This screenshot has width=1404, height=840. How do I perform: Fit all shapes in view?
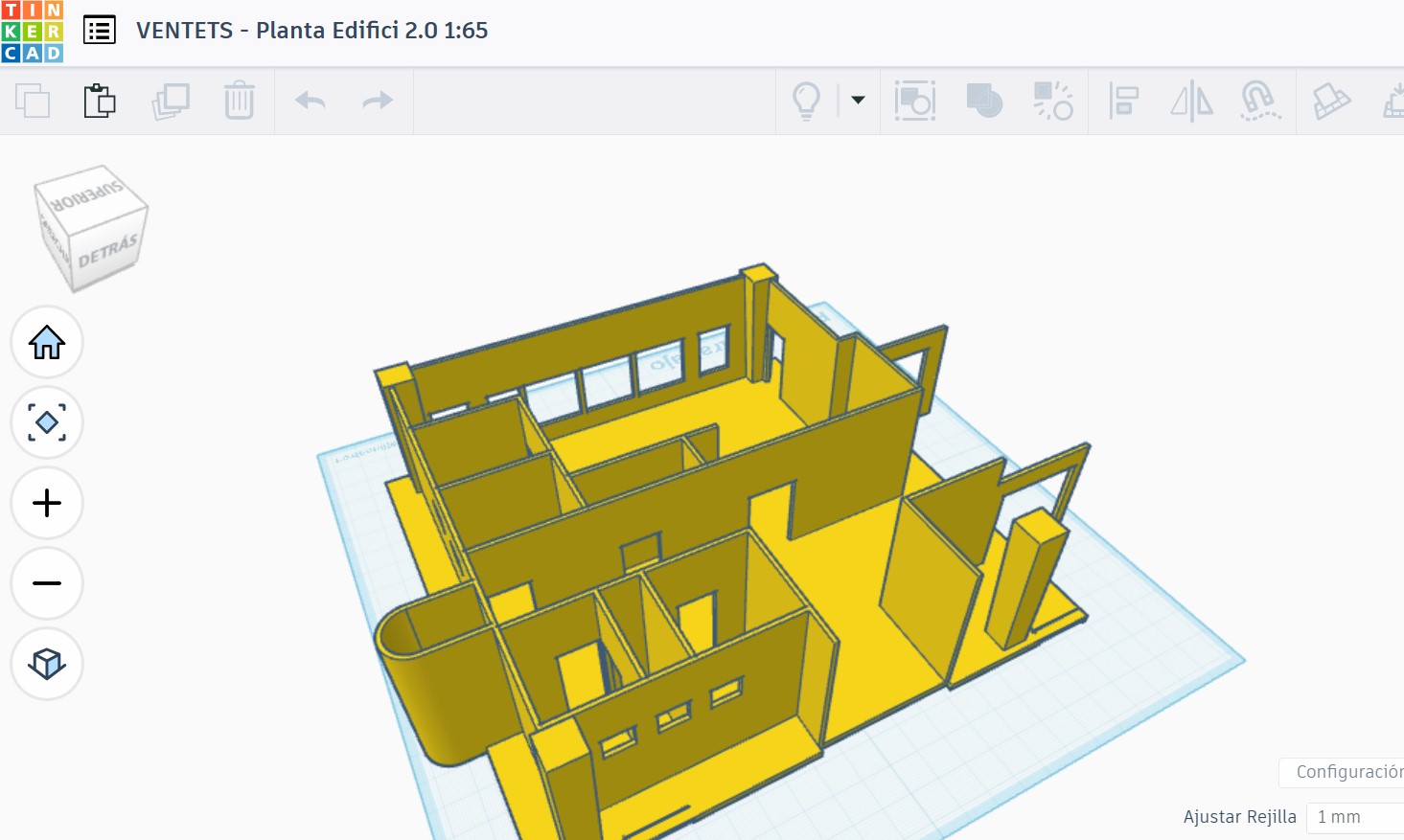pyautogui.click(x=47, y=422)
